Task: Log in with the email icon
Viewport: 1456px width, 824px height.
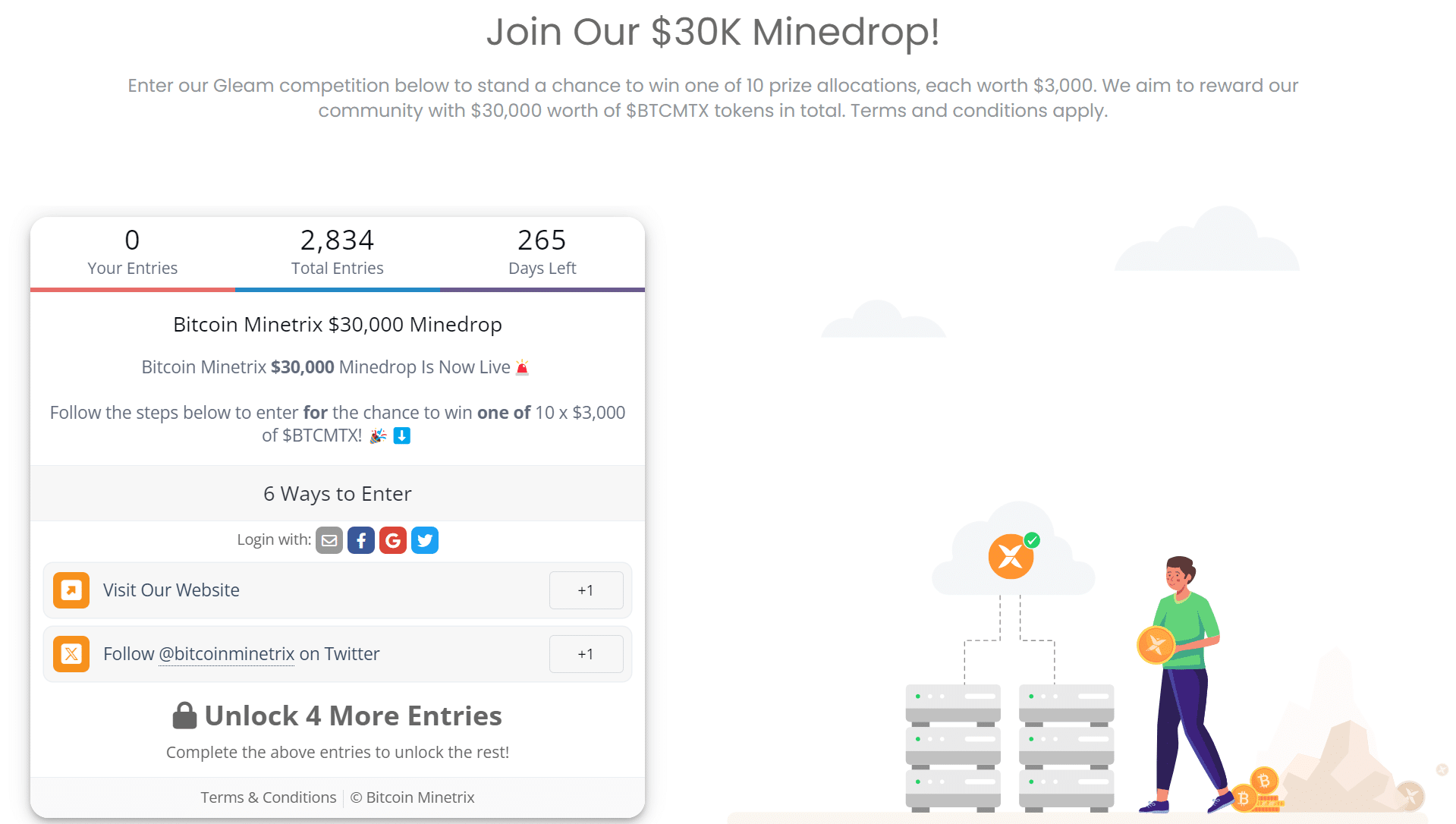Action: 329,539
